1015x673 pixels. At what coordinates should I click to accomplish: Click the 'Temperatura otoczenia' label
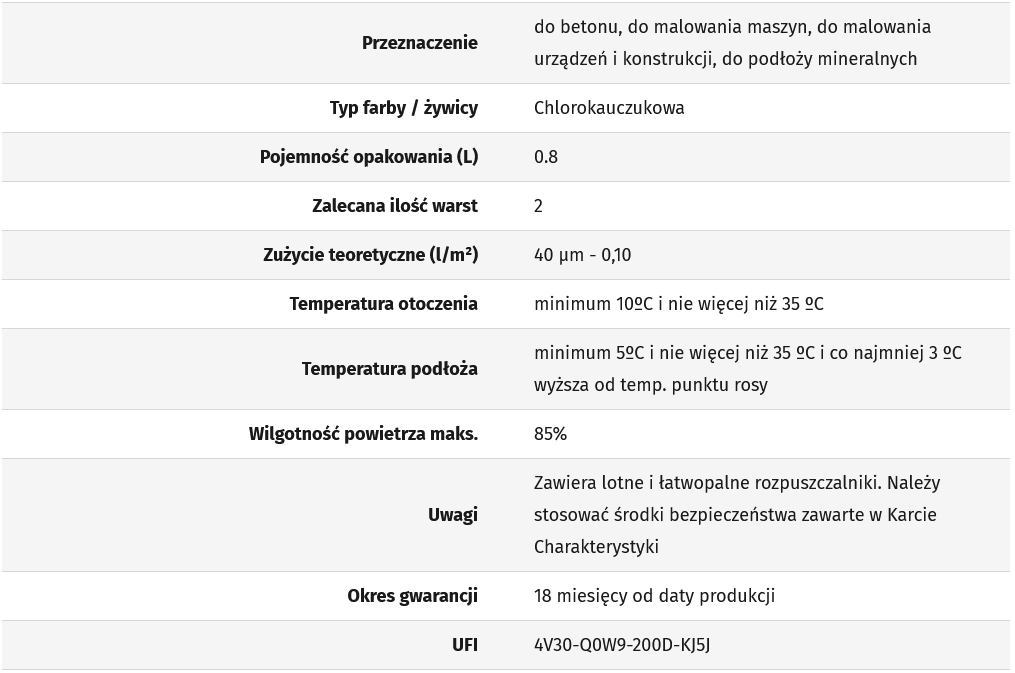pyautogui.click(x=383, y=304)
